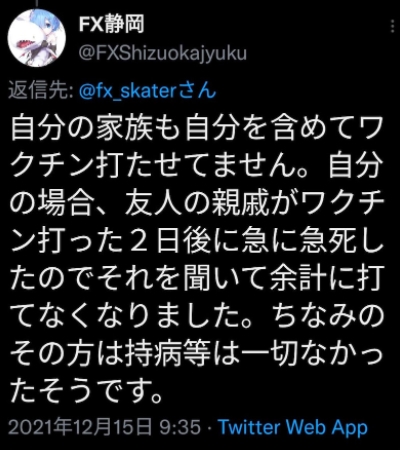This screenshot has height=450, width=400.
Task: Click tweet line starting たのでそれを聞いて
Action: pos(197,278)
